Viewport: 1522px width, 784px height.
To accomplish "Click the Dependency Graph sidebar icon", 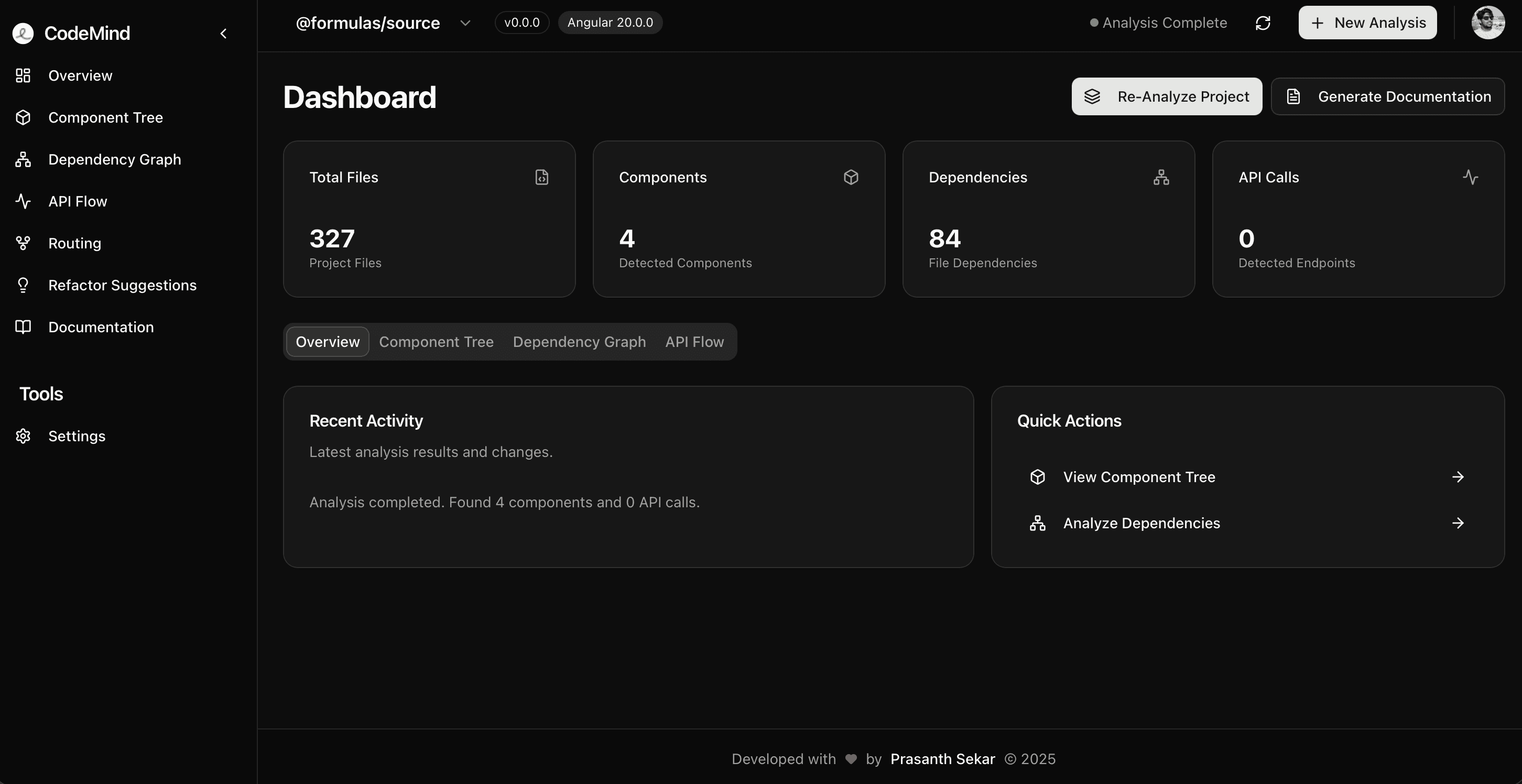I will pos(23,159).
